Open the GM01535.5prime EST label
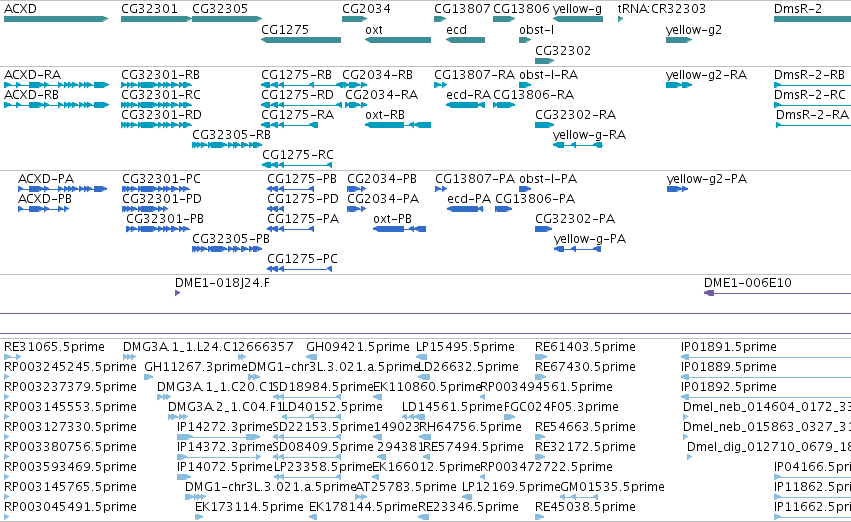The width and height of the screenshot is (851, 522). tap(612, 487)
